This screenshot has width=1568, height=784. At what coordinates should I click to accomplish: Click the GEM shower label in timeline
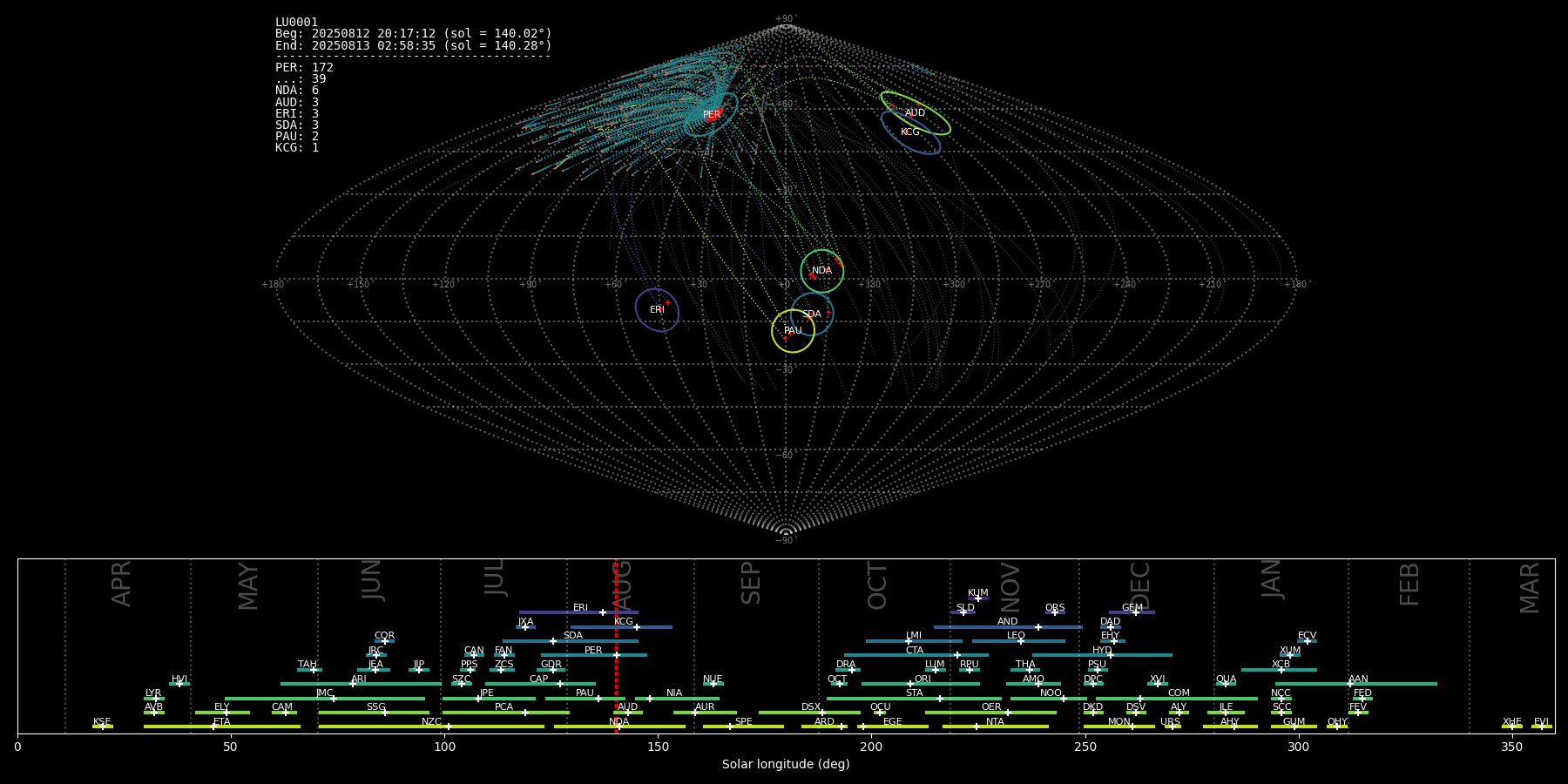pyautogui.click(x=1132, y=608)
